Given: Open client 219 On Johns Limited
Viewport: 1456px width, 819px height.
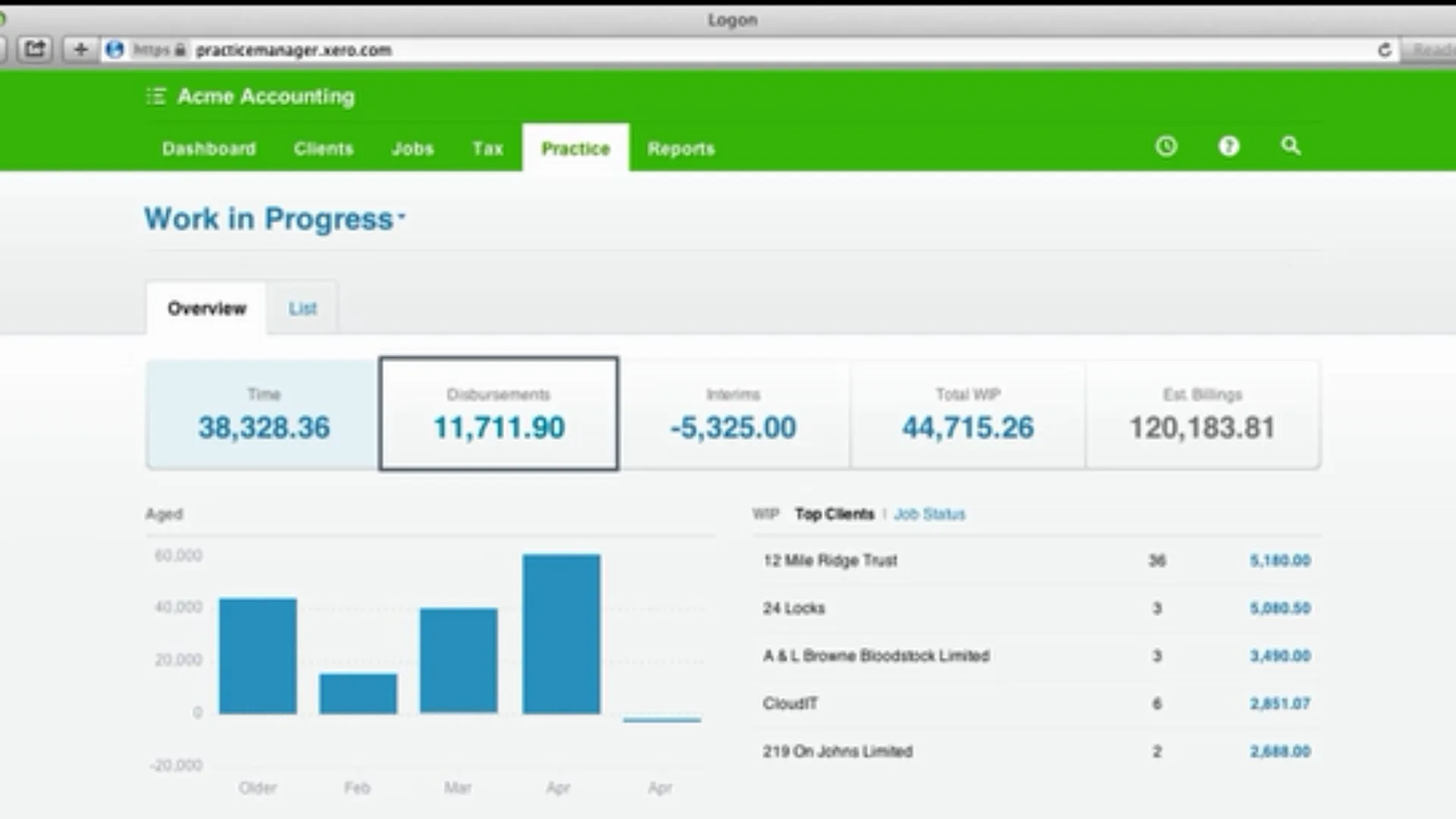Looking at the screenshot, I should tap(838, 752).
